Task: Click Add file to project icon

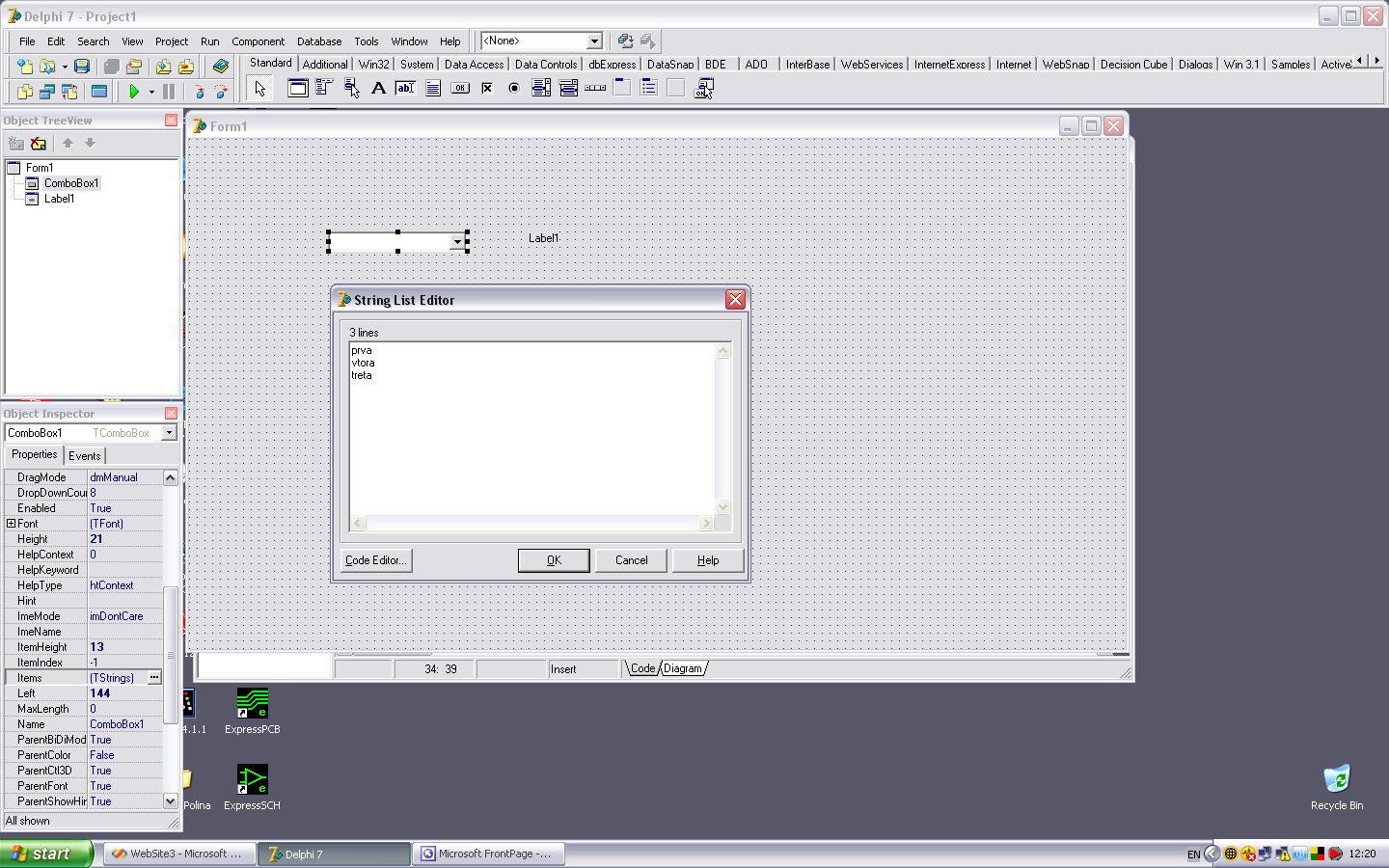Action: point(163,67)
